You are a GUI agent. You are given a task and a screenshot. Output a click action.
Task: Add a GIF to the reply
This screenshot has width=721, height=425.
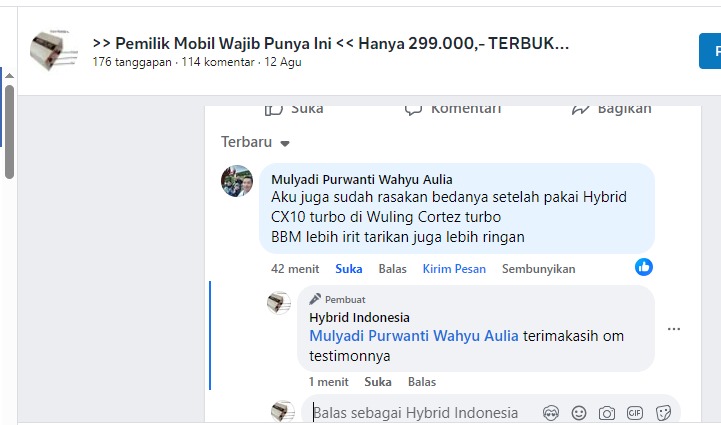click(635, 413)
